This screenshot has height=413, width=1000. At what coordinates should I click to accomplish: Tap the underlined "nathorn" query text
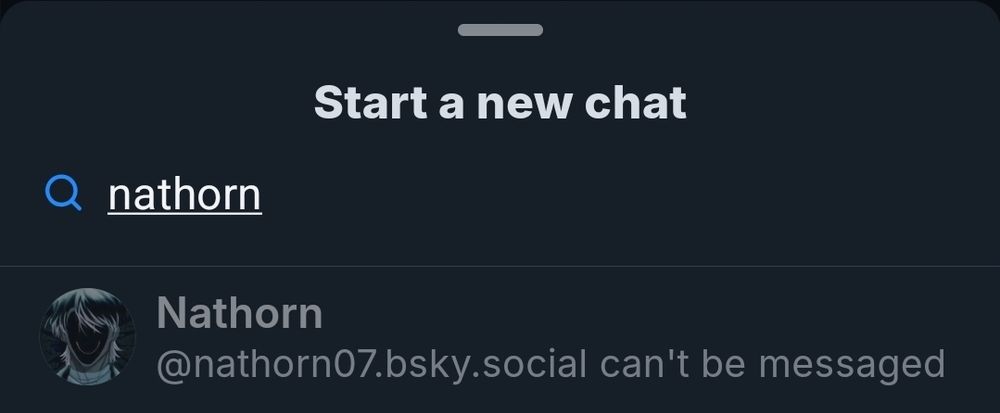click(x=185, y=195)
